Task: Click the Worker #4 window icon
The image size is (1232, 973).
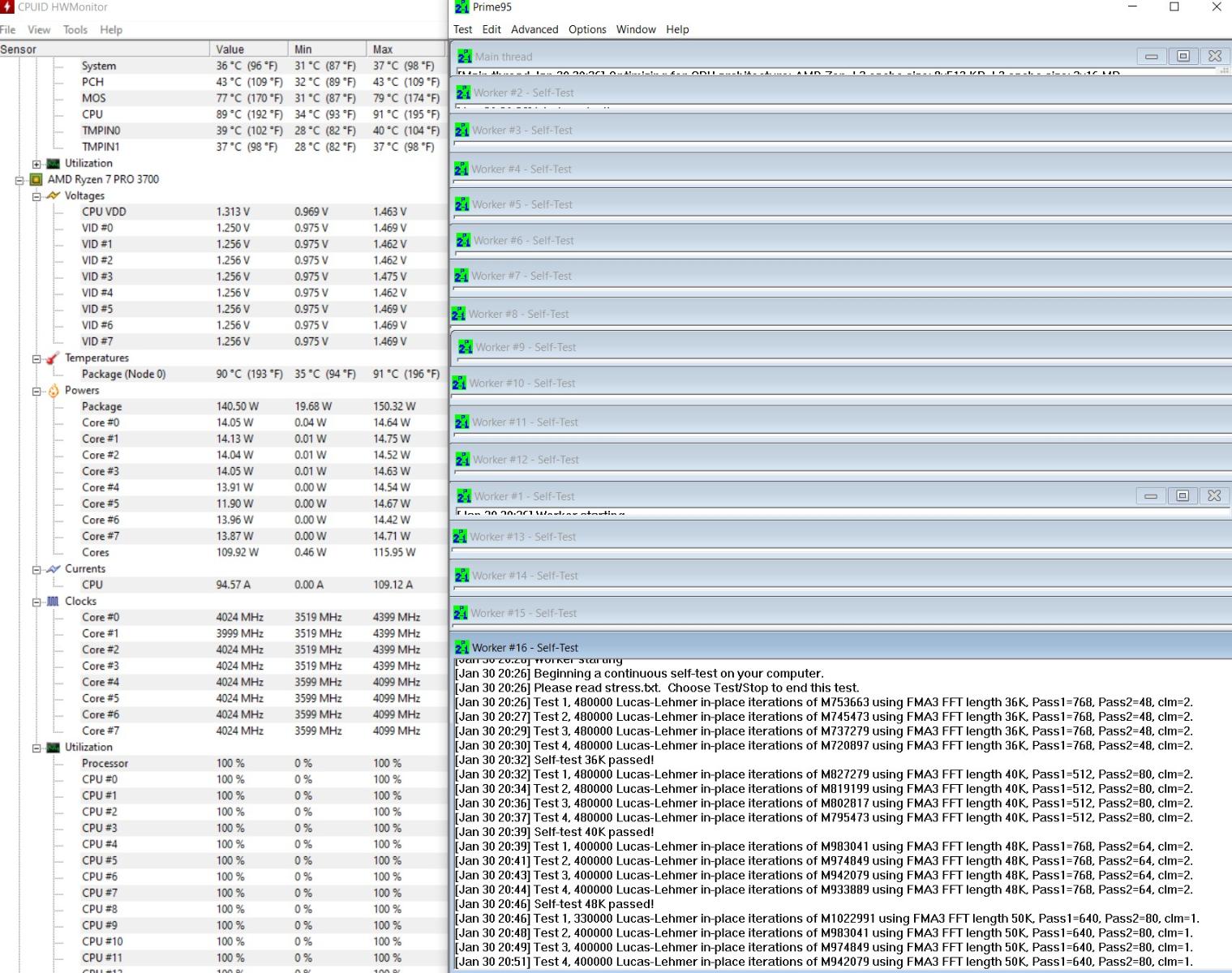Action: [x=461, y=169]
